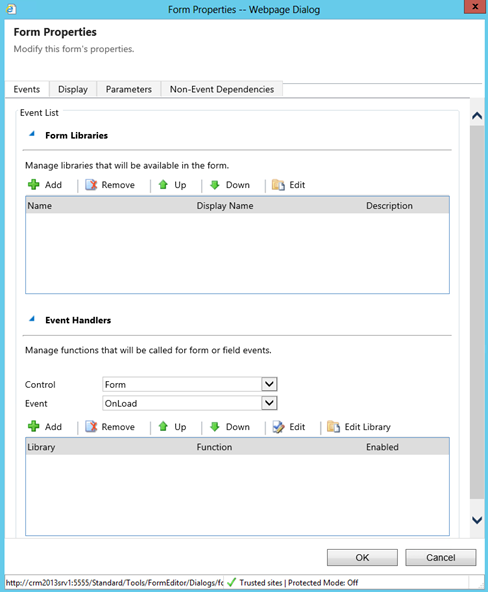Viewport: 488px width, 592px height.
Task: Edit the selected form library
Action: 288,185
